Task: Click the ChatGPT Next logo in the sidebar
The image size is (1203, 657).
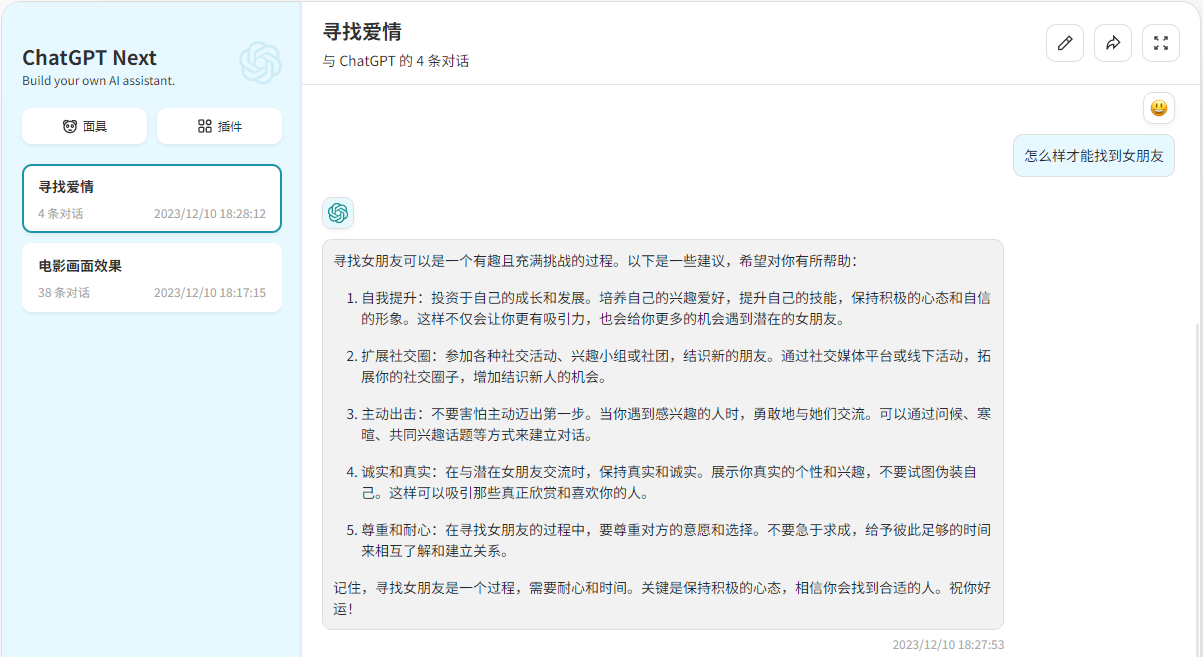Action: pyautogui.click(x=258, y=65)
